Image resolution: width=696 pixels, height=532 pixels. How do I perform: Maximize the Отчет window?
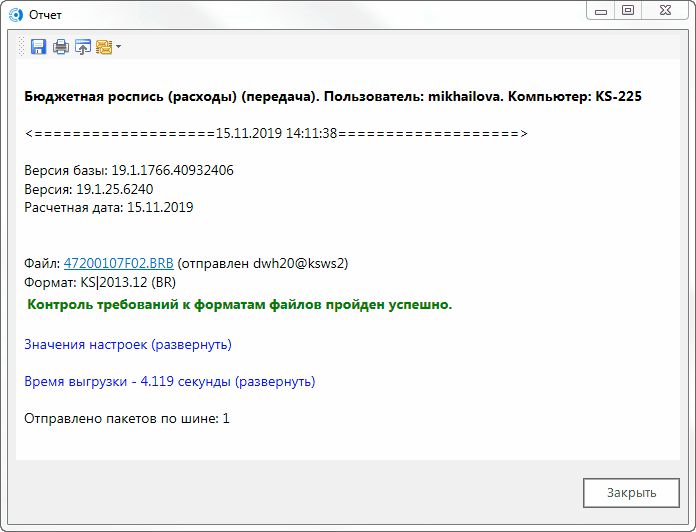pyautogui.click(x=628, y=10)
